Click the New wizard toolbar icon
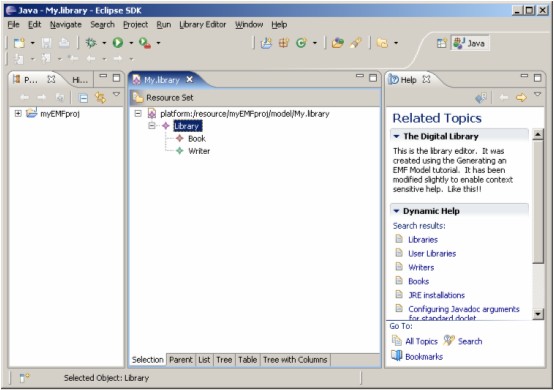Screen dimensions: 554x390 (19, 43)
